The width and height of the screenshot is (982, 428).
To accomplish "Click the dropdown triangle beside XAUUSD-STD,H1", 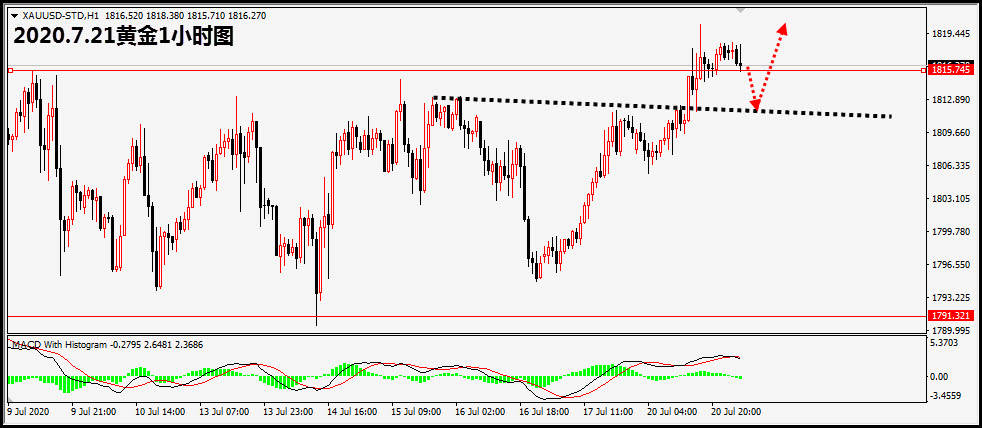I will tap(13, 17).
